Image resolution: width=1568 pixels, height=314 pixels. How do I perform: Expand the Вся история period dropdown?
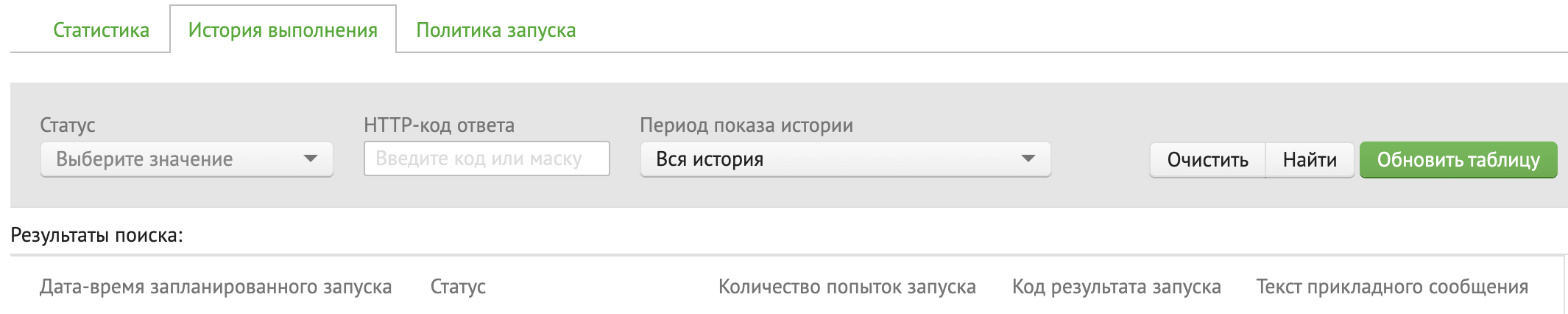pos(832,159)
